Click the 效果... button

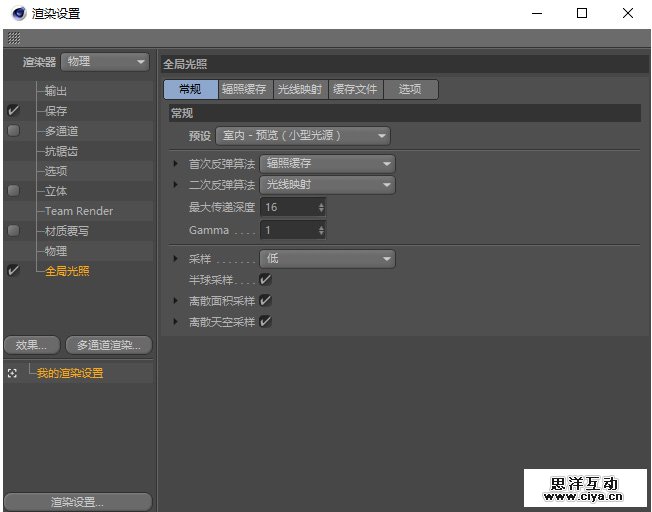coord(32,345)
